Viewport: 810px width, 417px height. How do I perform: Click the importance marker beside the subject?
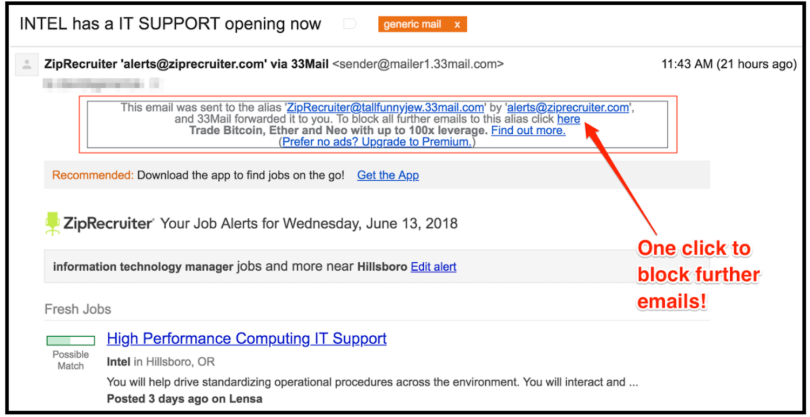tap(349, 24)
